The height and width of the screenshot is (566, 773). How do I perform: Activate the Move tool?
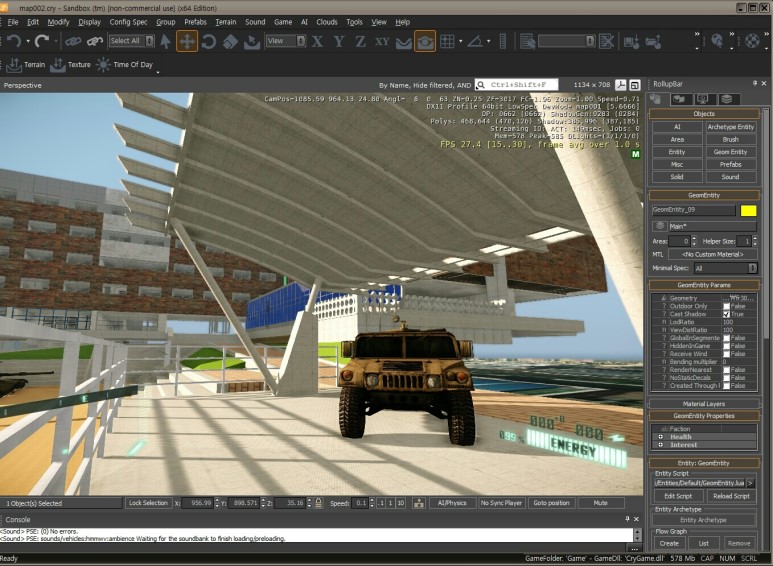187,41
